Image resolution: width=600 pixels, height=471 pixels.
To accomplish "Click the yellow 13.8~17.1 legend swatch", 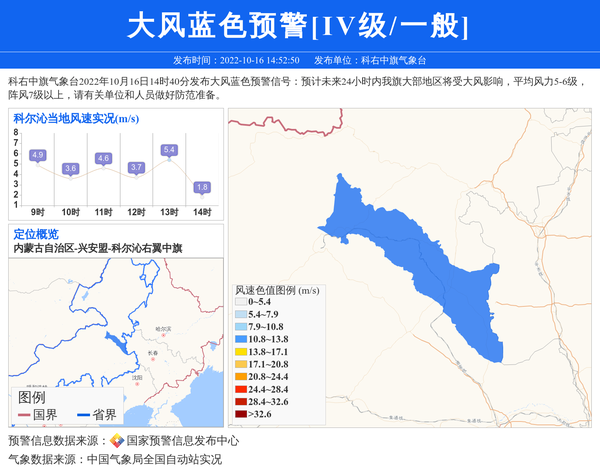I will tap(240, 352).
